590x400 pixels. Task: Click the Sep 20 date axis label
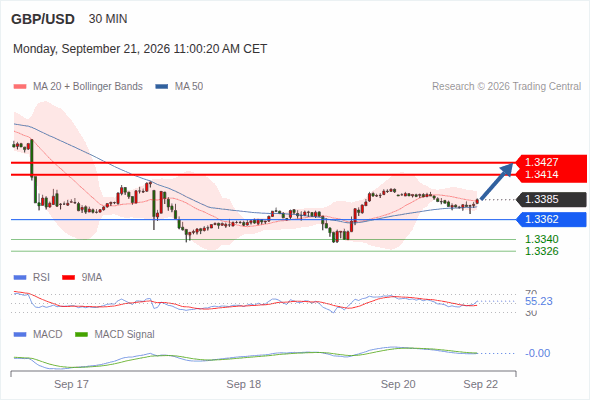(398, 384)
